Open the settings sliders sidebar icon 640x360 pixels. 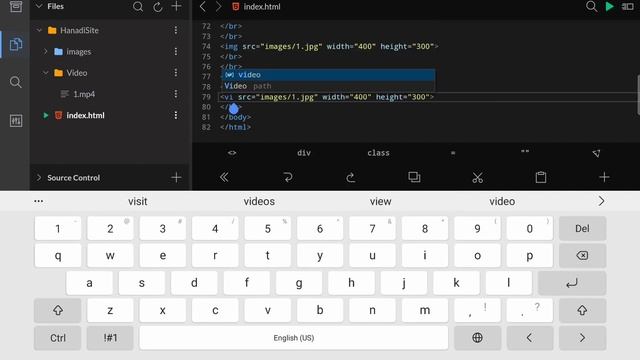point(16,120)
